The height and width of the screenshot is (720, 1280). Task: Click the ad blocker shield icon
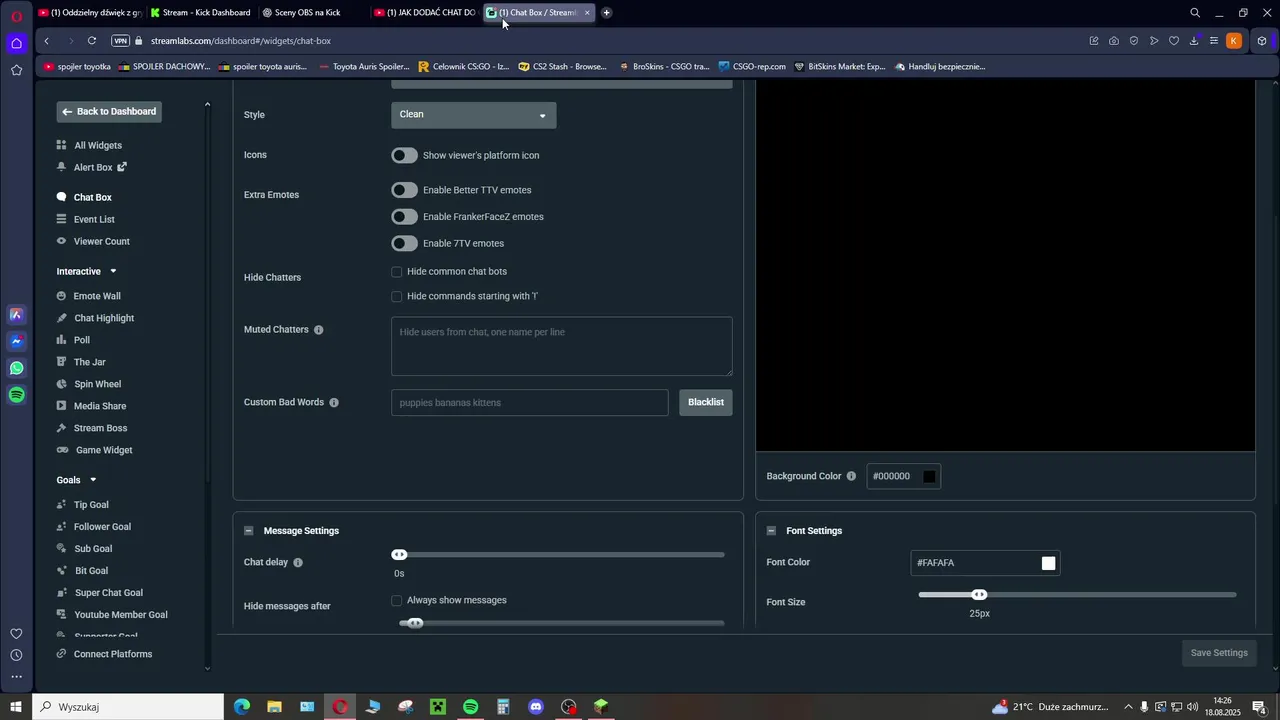(1134, 41)
